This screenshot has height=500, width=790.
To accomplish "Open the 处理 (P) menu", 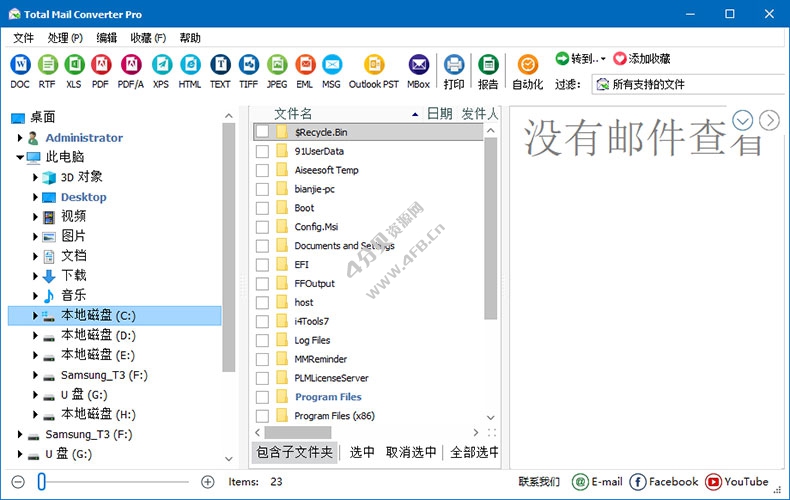I will coord(65,38).
